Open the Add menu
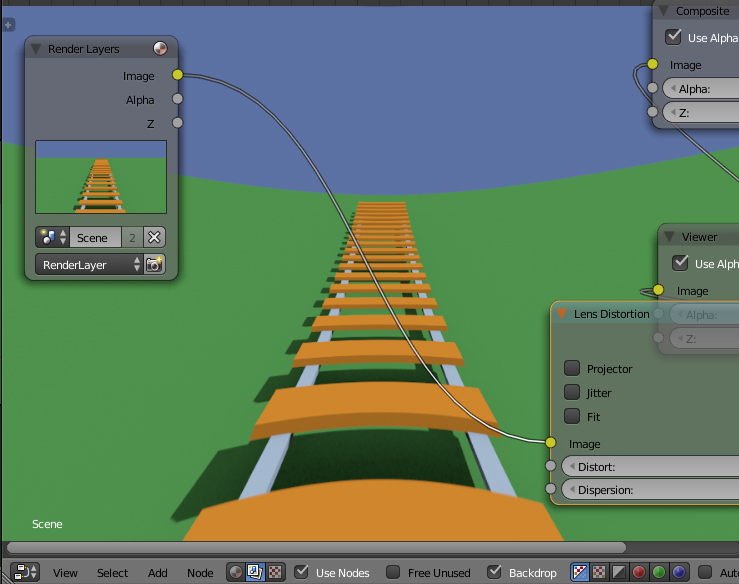This screenshot has width=739, height=584. pos(157,573)
